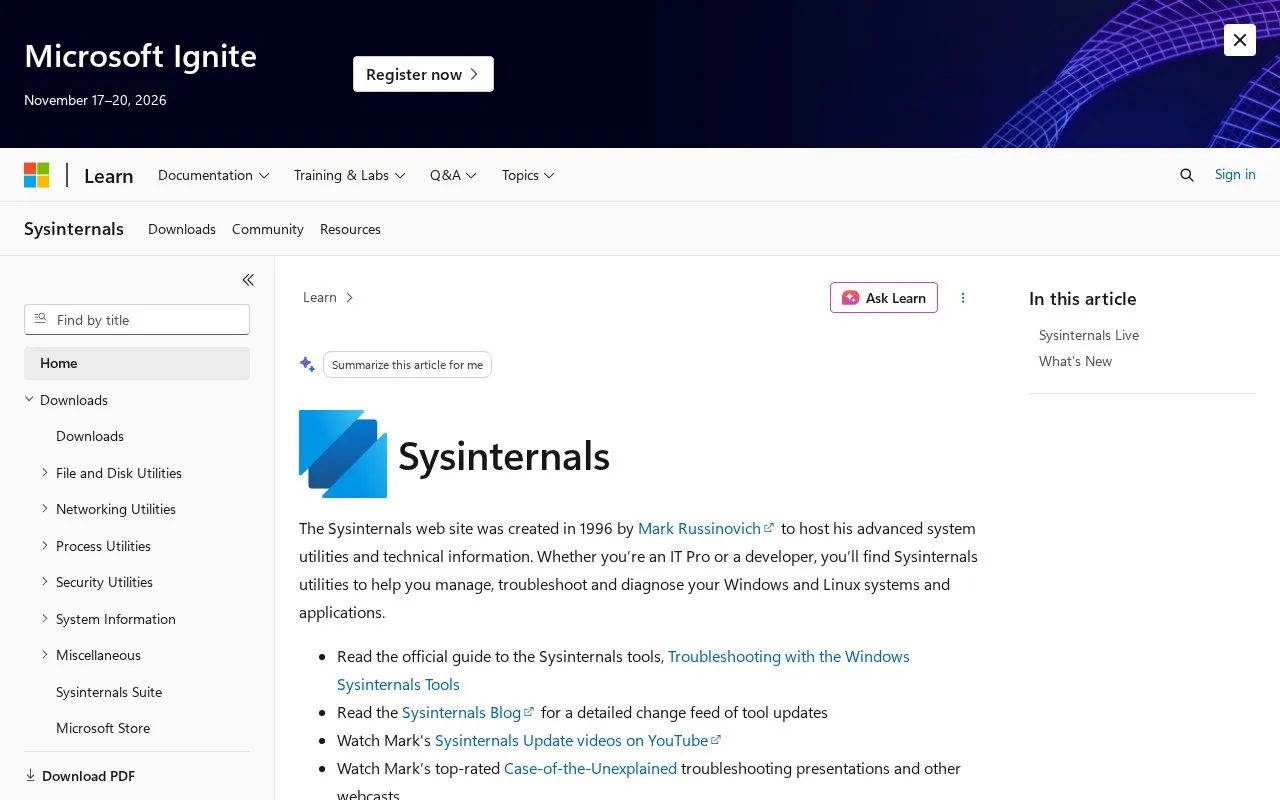Jump to Sysinternals Live section

1089,335
